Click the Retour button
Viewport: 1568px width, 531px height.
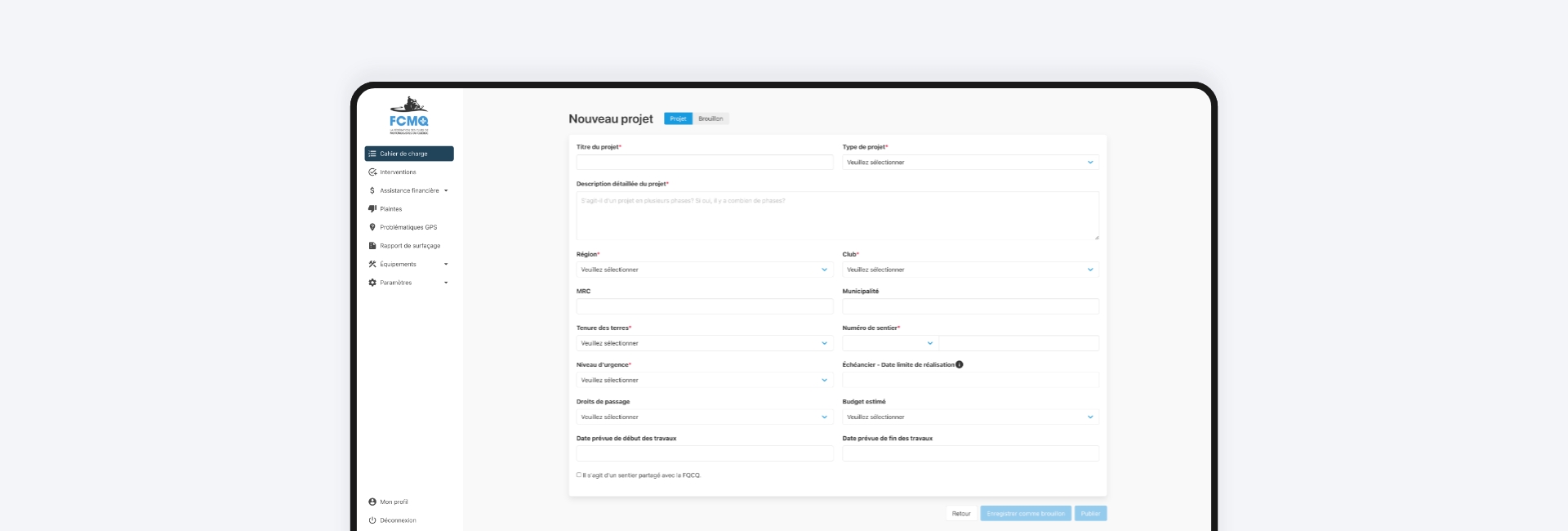961,514
